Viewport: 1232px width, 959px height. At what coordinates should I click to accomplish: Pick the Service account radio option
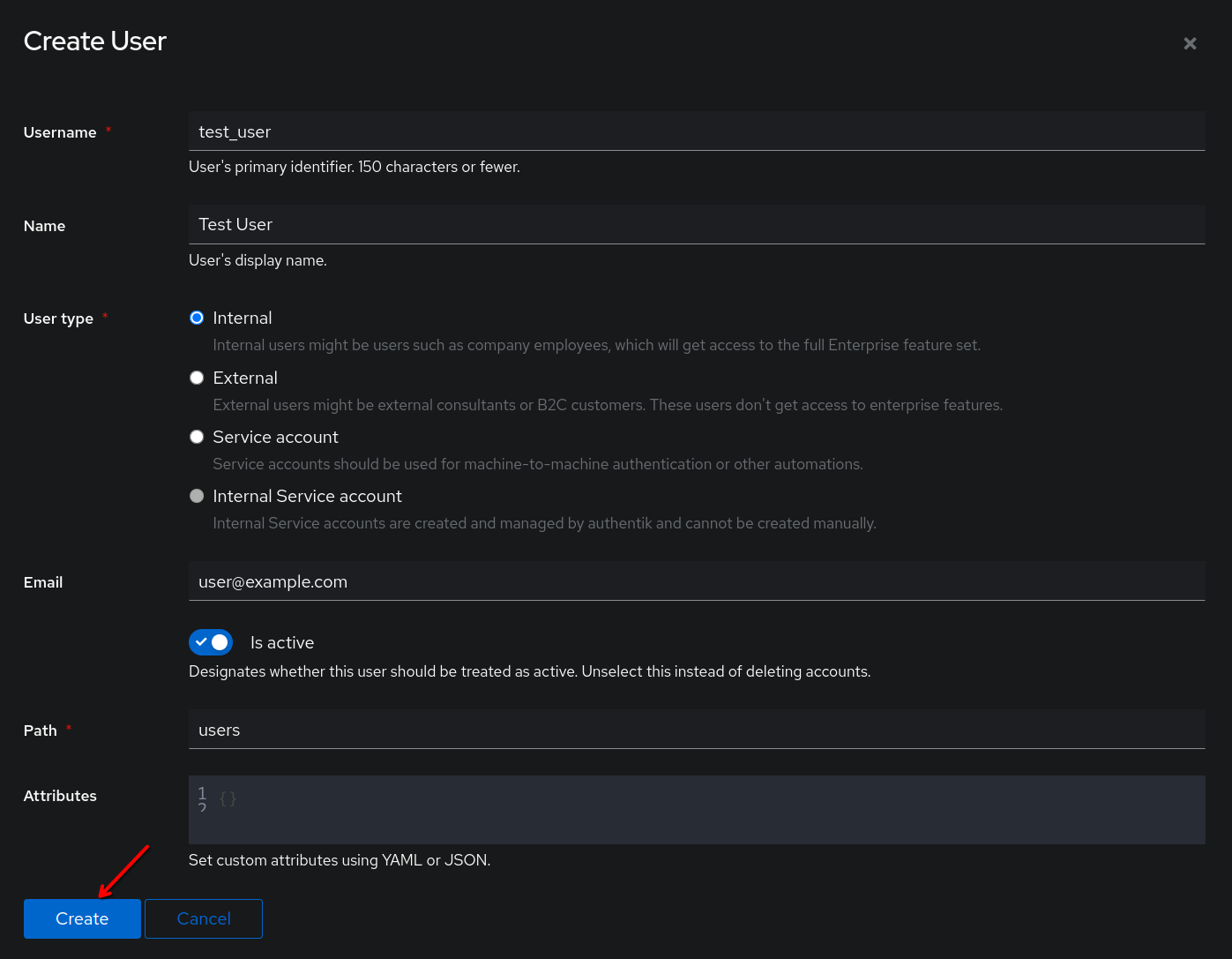[197, 437]
